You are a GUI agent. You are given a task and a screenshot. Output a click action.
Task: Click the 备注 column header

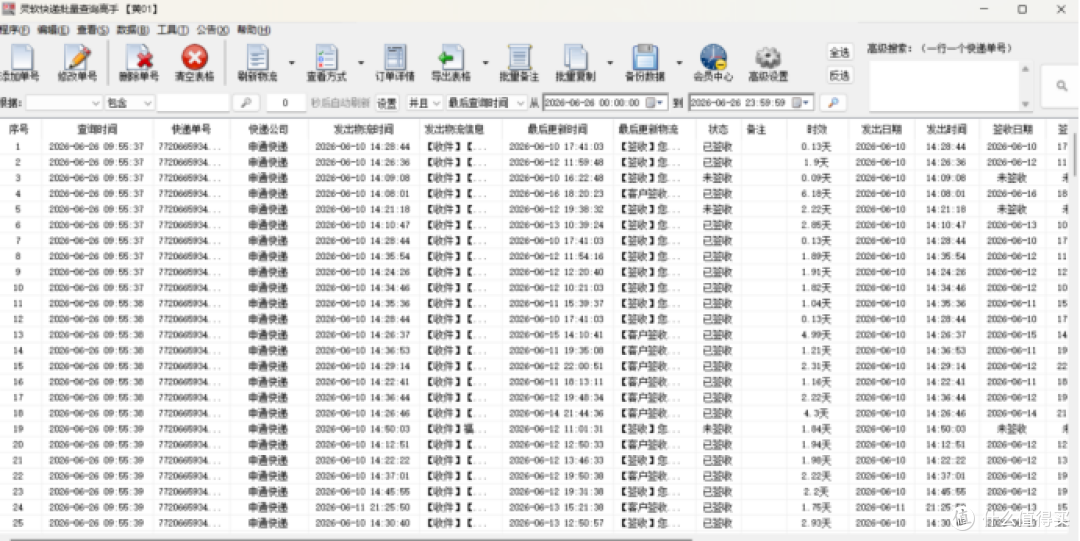point(756,130)
